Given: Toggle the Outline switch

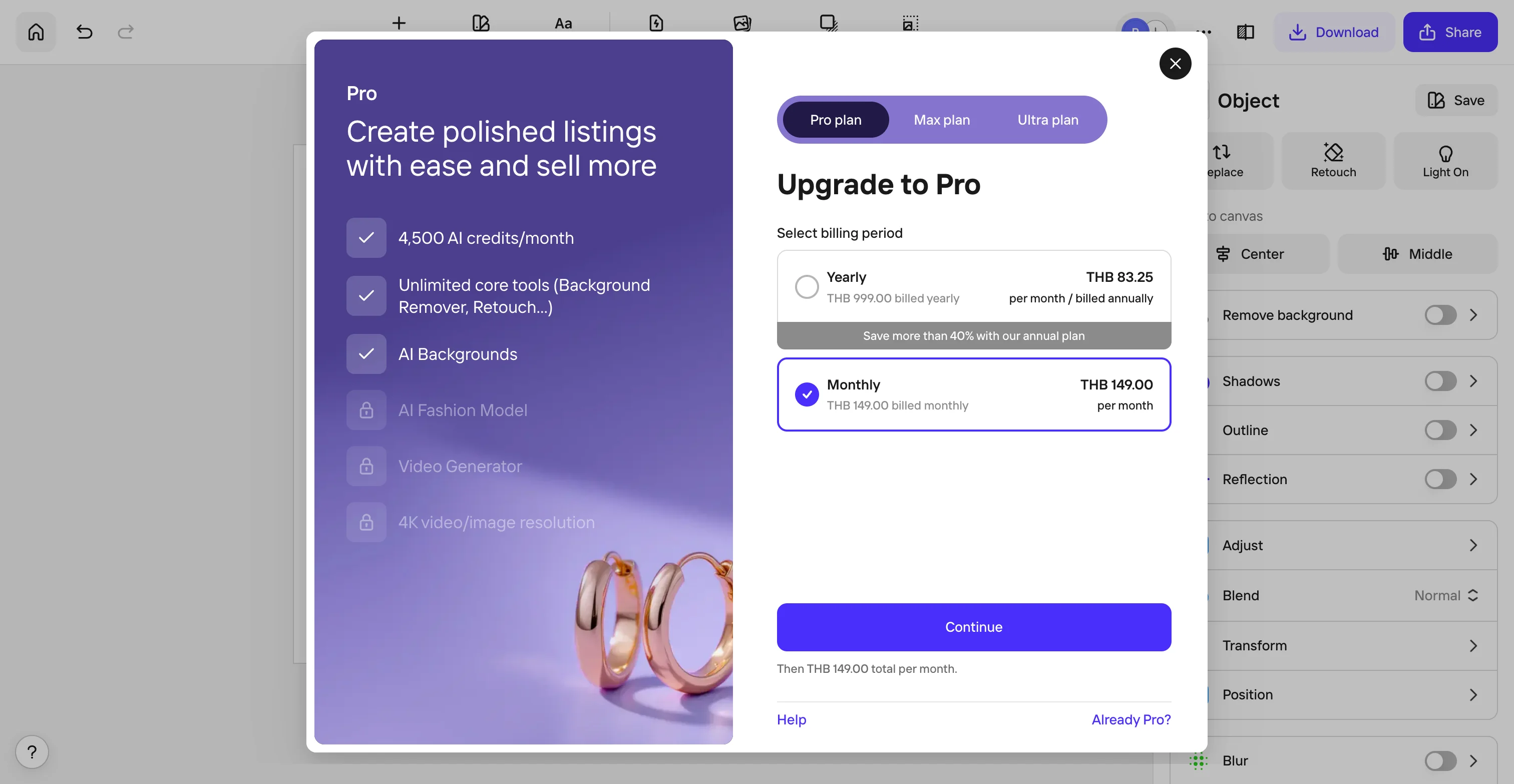Looking at the screenshot, I should (1440, 430).
